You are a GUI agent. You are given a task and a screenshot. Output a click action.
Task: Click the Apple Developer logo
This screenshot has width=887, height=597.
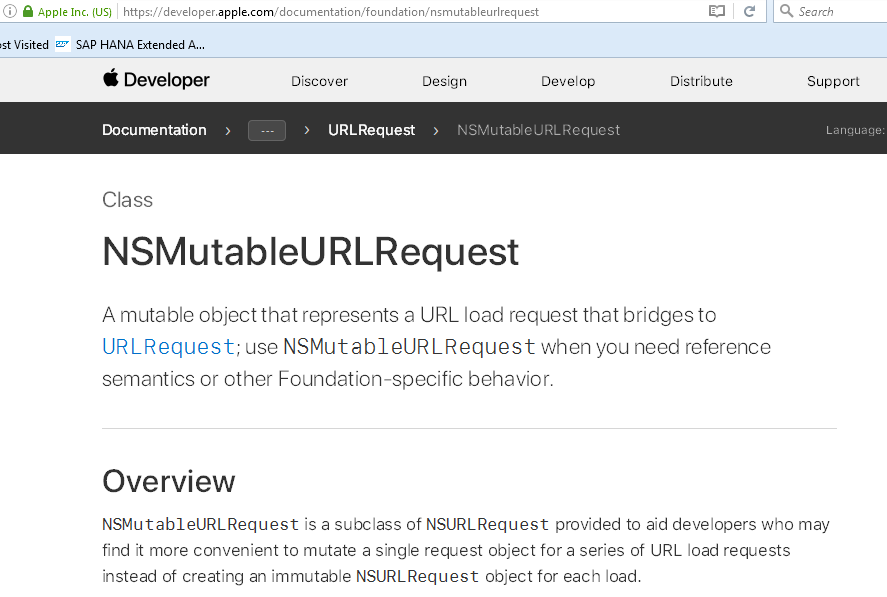[156, 80]
